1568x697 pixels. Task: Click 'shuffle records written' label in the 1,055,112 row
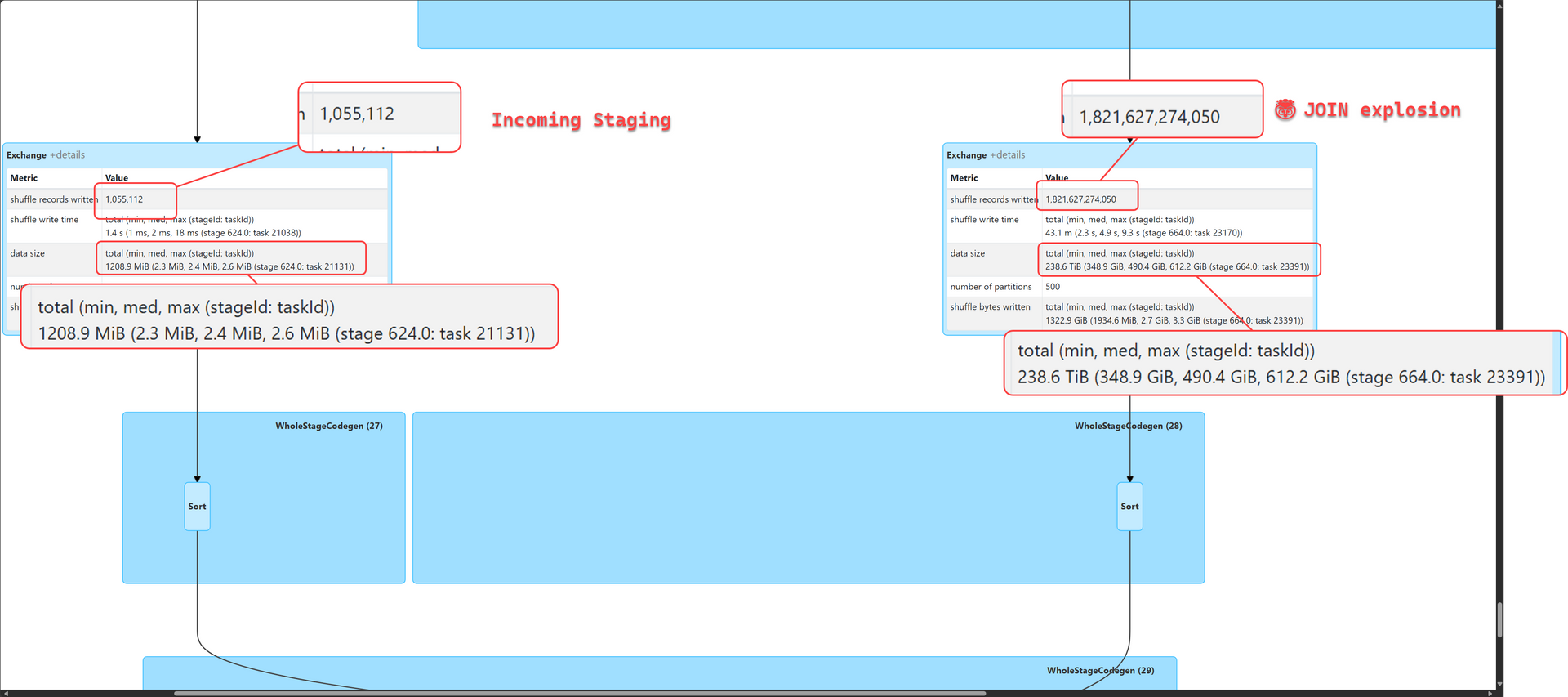click(x=52, y=199)
